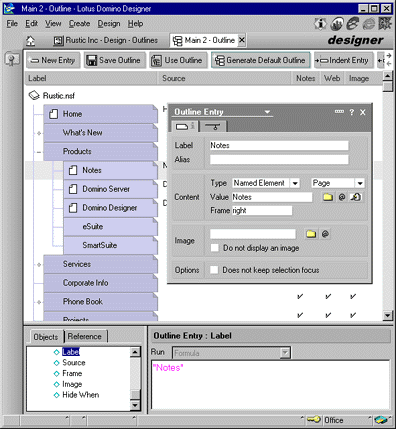The image size is (396, 429).
Task: Click the formula editor containing "Notes"
Action: [x=270, y=384]
